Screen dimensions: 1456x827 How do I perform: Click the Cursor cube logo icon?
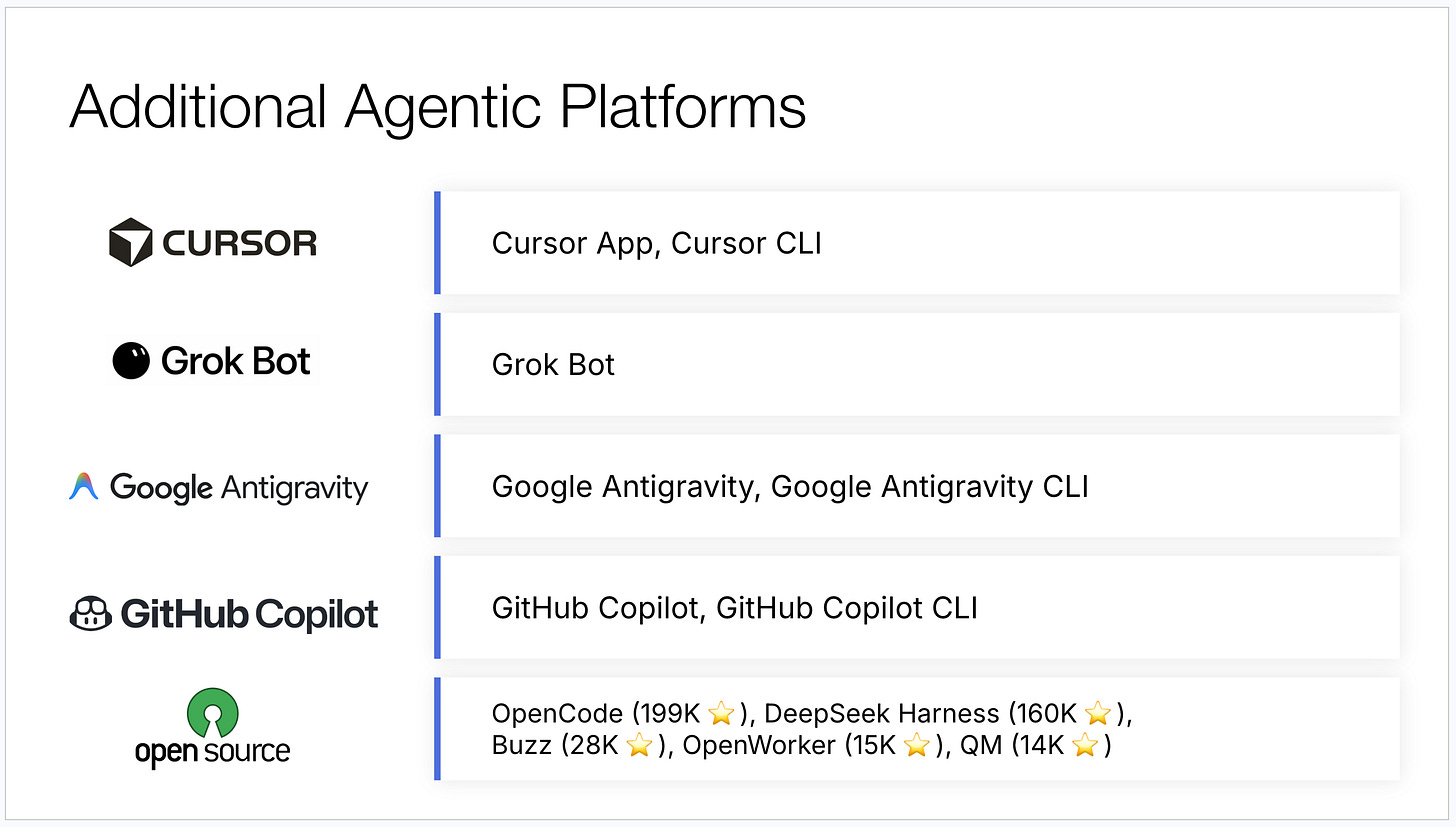tap(130, 242)
